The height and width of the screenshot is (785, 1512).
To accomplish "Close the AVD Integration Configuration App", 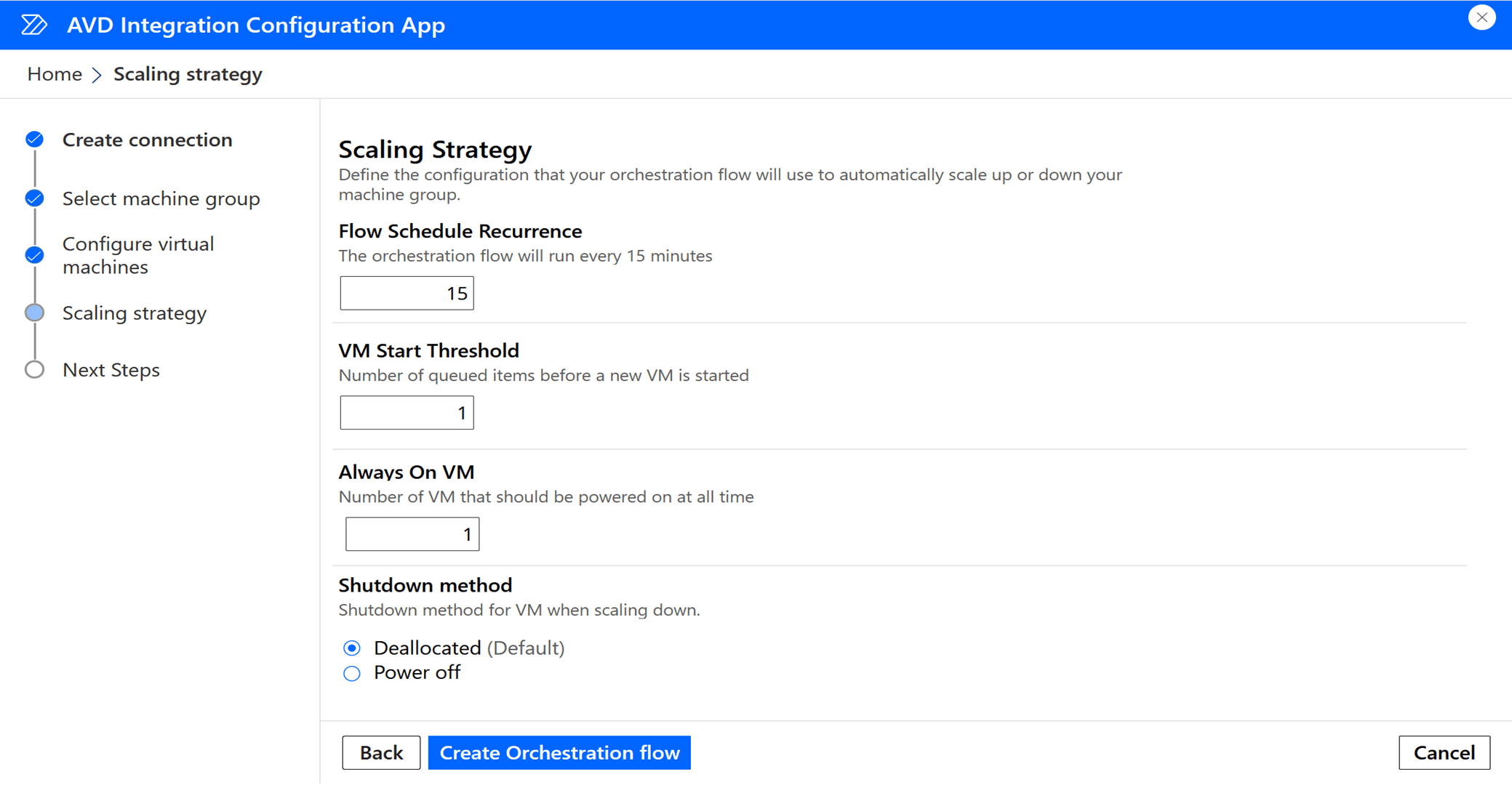I will coord(1481,17).
